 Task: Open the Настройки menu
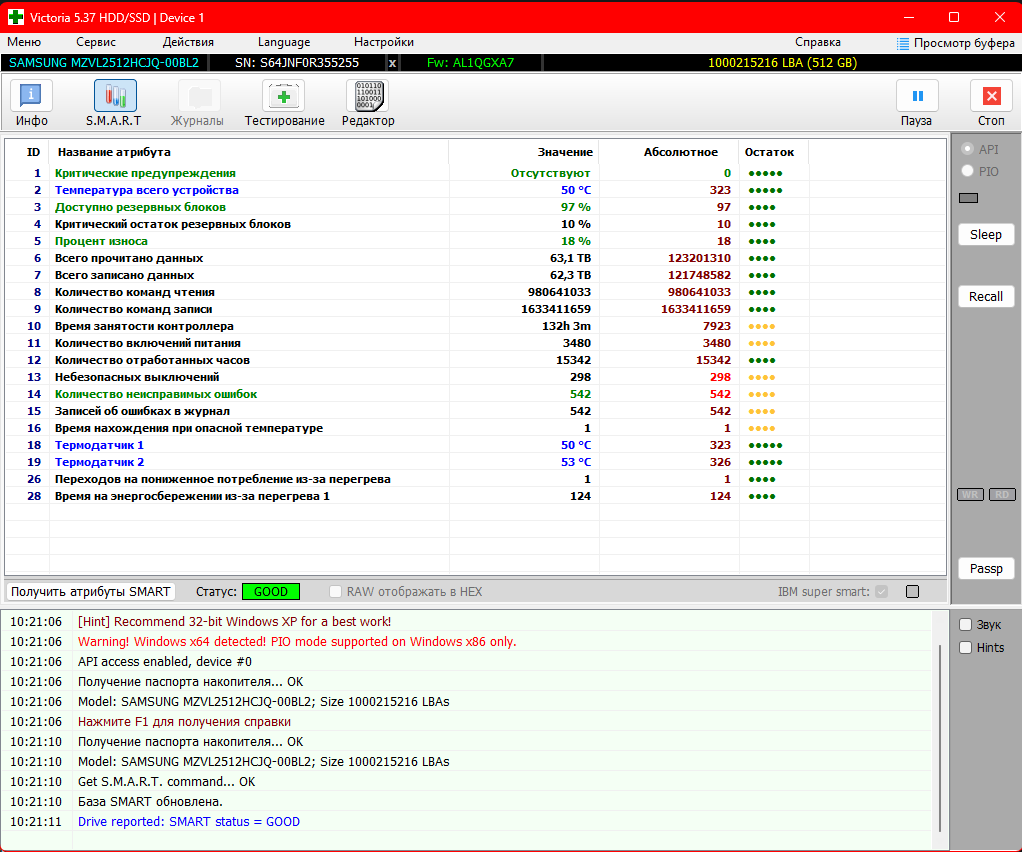383,42
